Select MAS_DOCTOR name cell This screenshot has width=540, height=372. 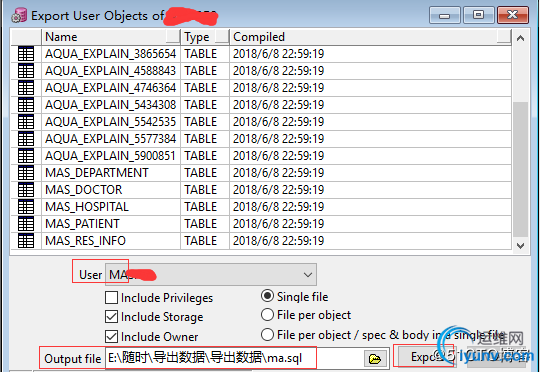pyautogui.click(x=111, y=190)
